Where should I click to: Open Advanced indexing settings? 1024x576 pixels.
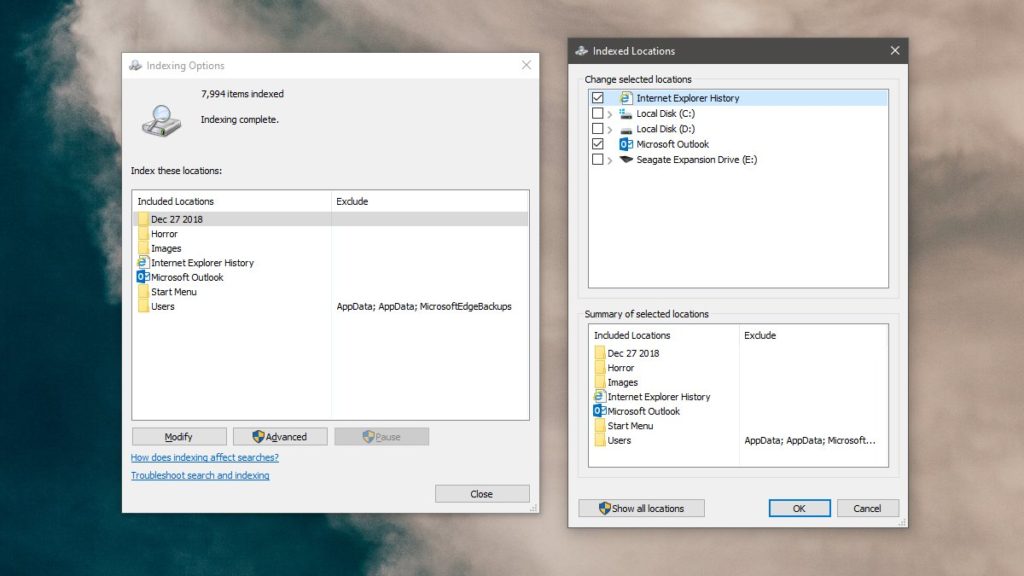pos(280,436)
